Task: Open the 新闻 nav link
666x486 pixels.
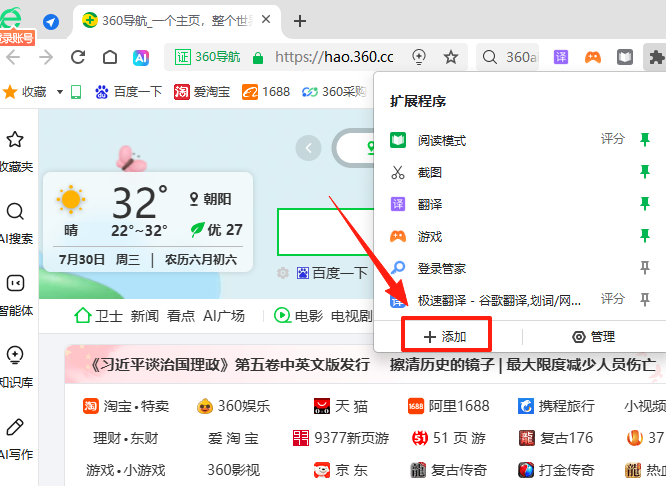Action: point(145,316)
